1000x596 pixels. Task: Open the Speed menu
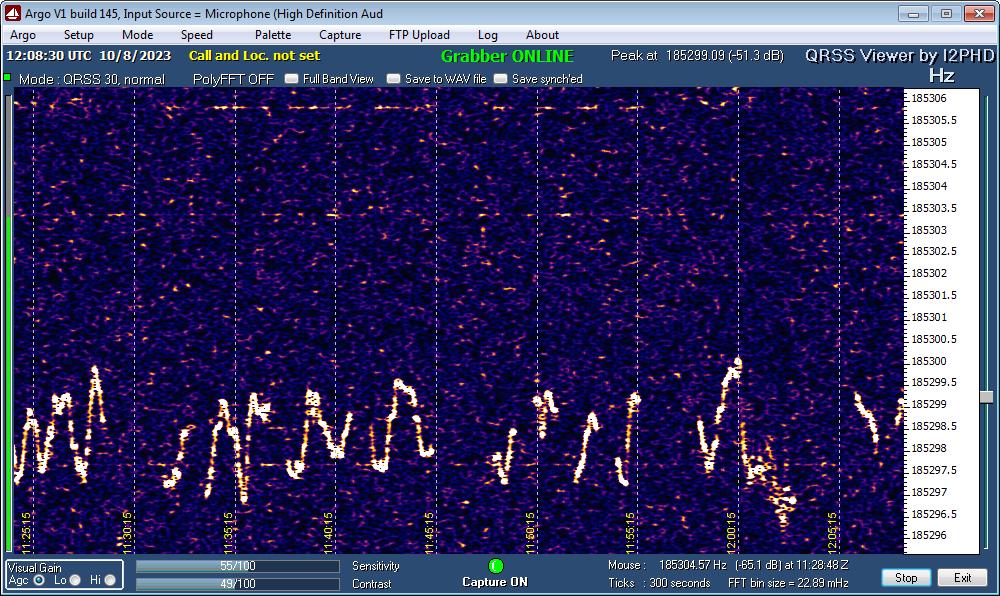196,35
